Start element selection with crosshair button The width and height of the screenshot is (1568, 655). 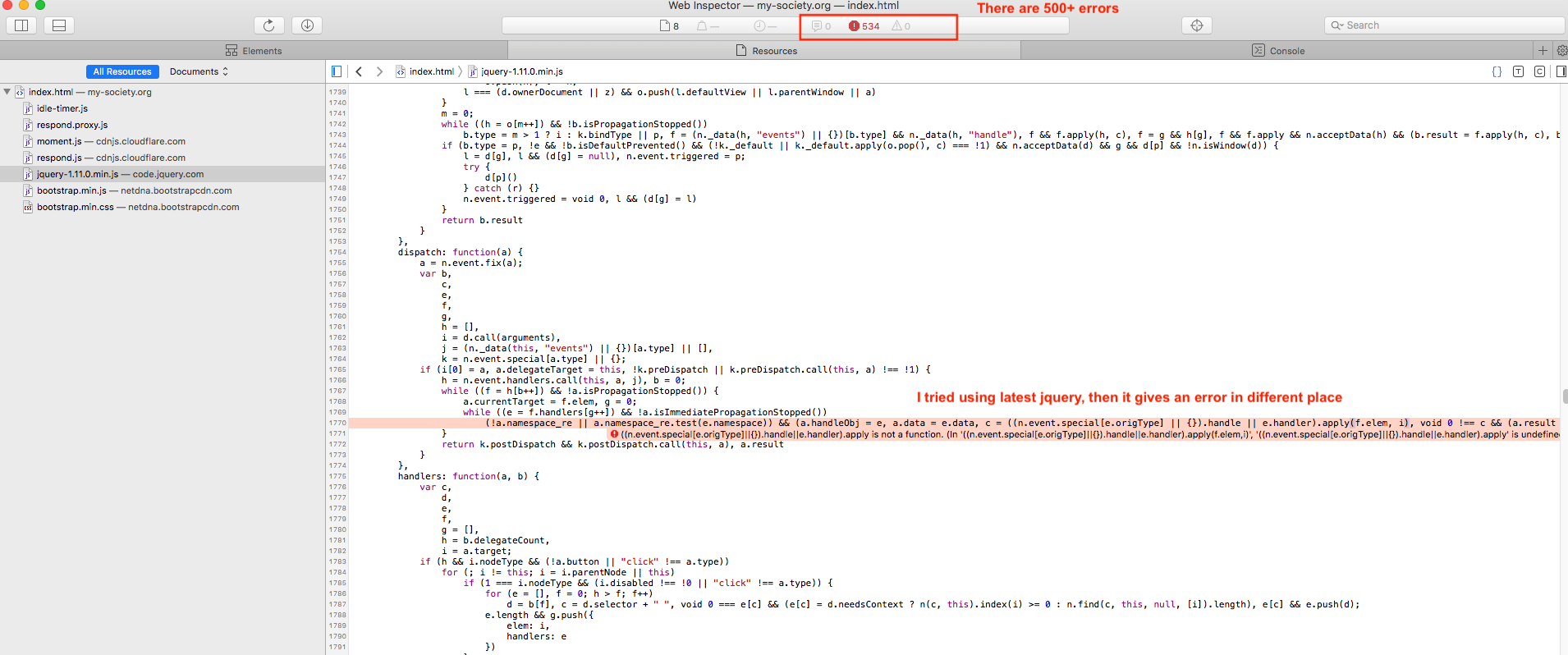(x=1197, y=25)
